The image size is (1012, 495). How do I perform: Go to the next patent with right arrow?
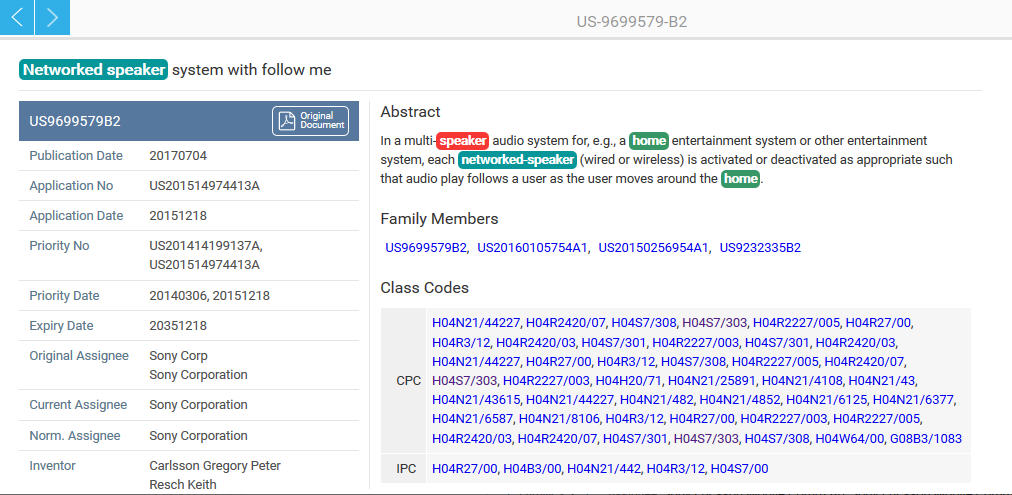pos(52,17)
